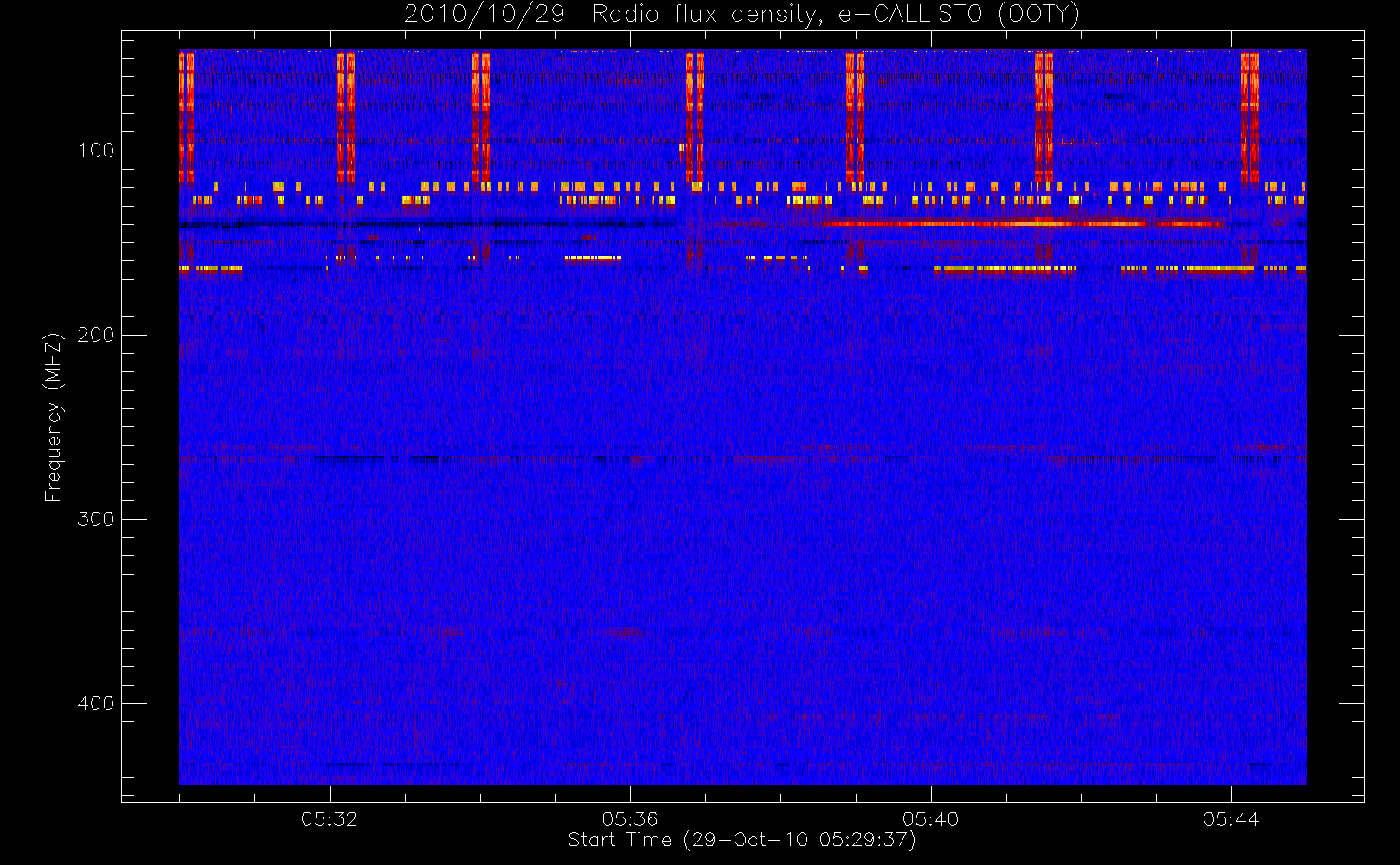Image resolution: width=1400 pixels, height=865 pixels.
Task: Select the 100 frequency tick label
Action: 95,151
